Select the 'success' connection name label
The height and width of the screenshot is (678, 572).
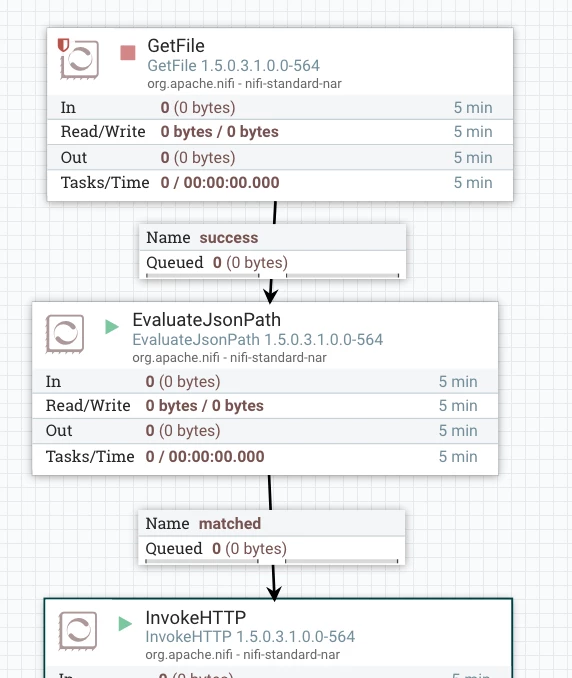[x=229, y=238]
